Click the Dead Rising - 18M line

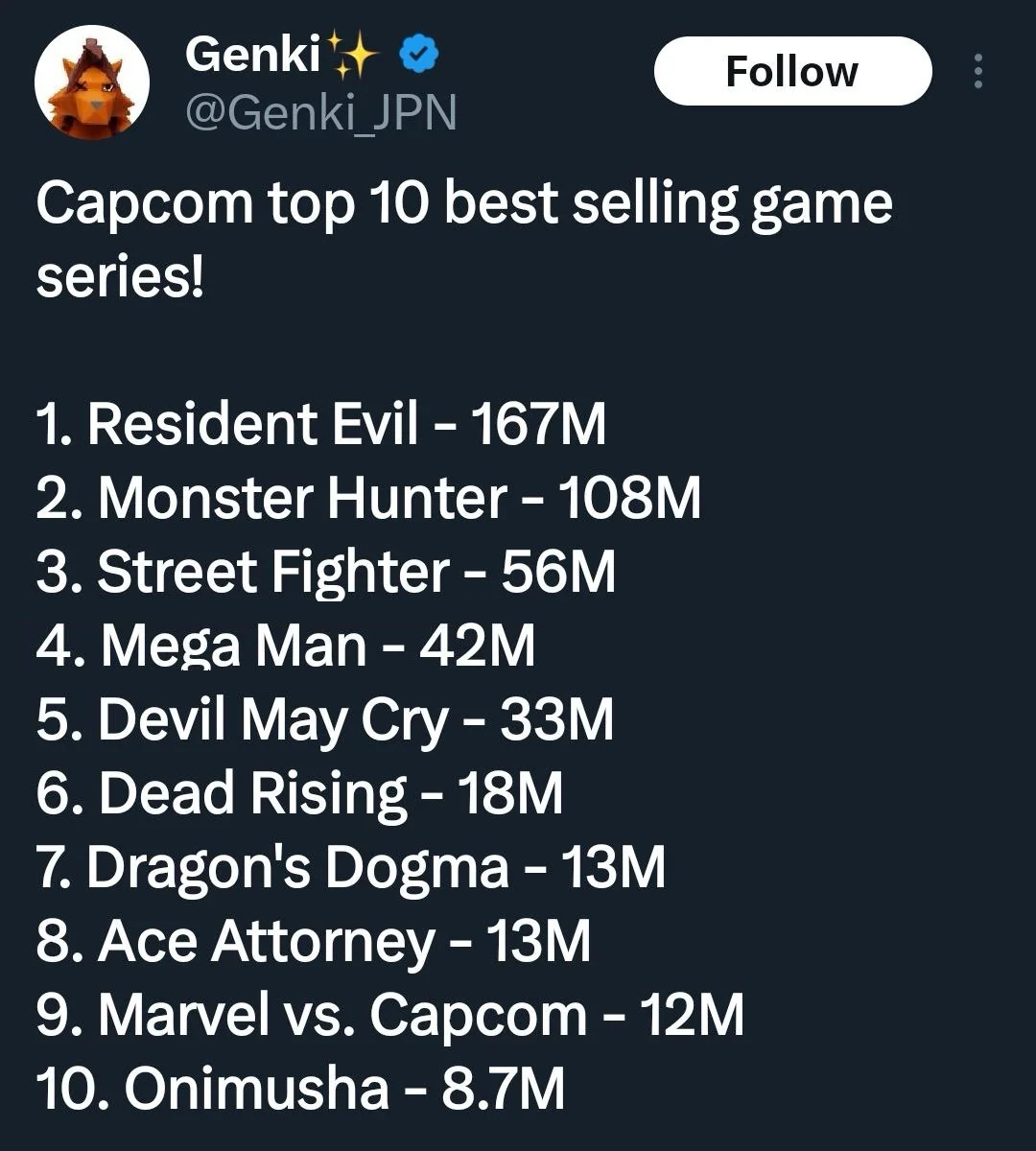coord(299,794)
